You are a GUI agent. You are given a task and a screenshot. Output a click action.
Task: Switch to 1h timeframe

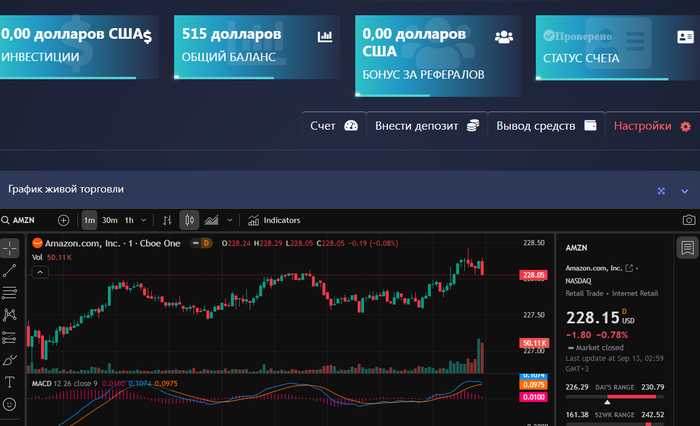click(x=129, y=220)
